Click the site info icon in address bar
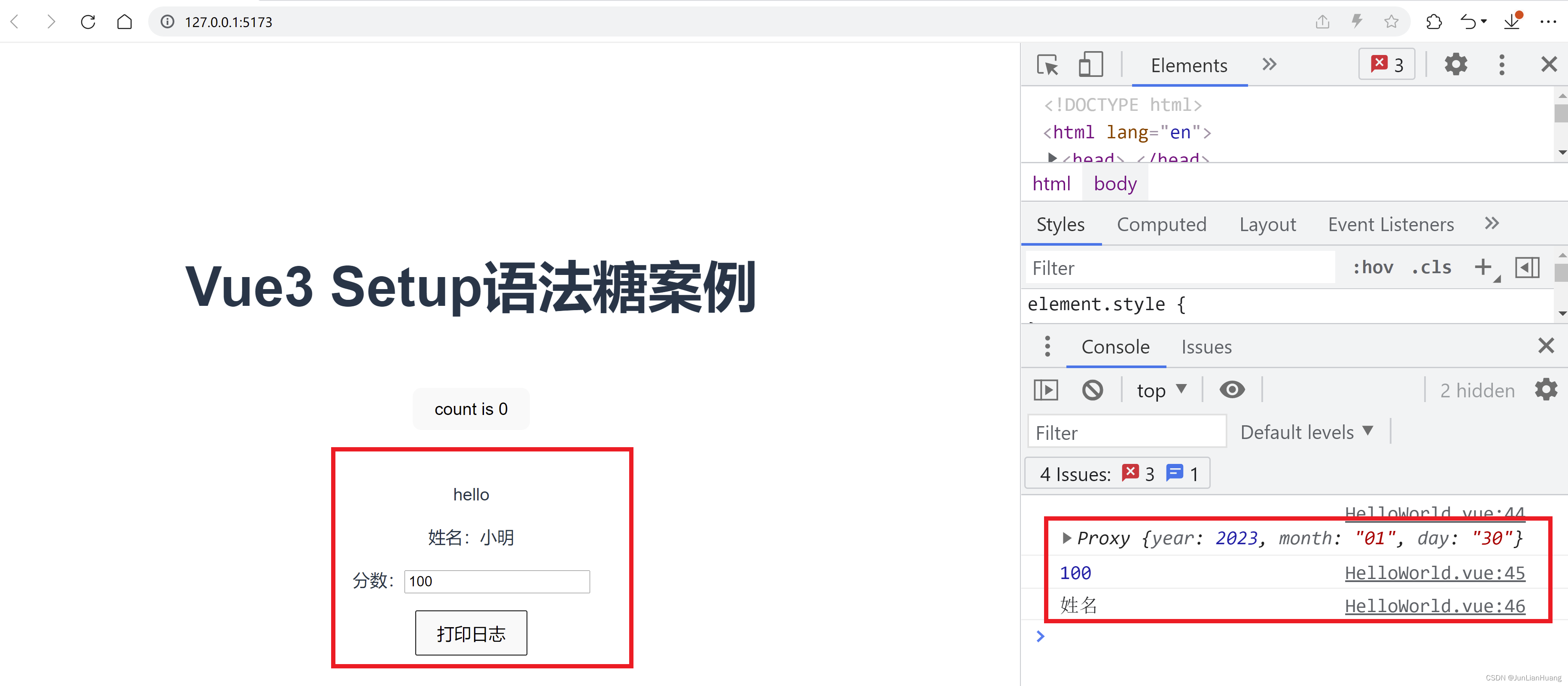This screenshot has width=1568, height=686. 167,22
